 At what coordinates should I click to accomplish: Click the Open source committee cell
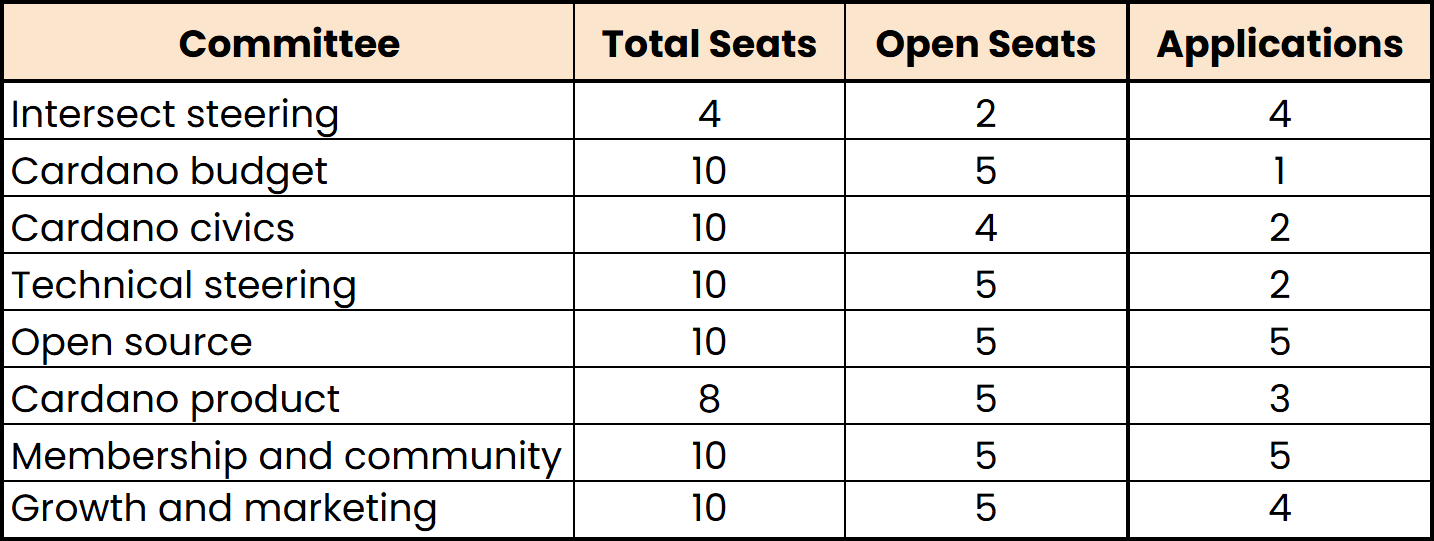click(x=132, y=342)
